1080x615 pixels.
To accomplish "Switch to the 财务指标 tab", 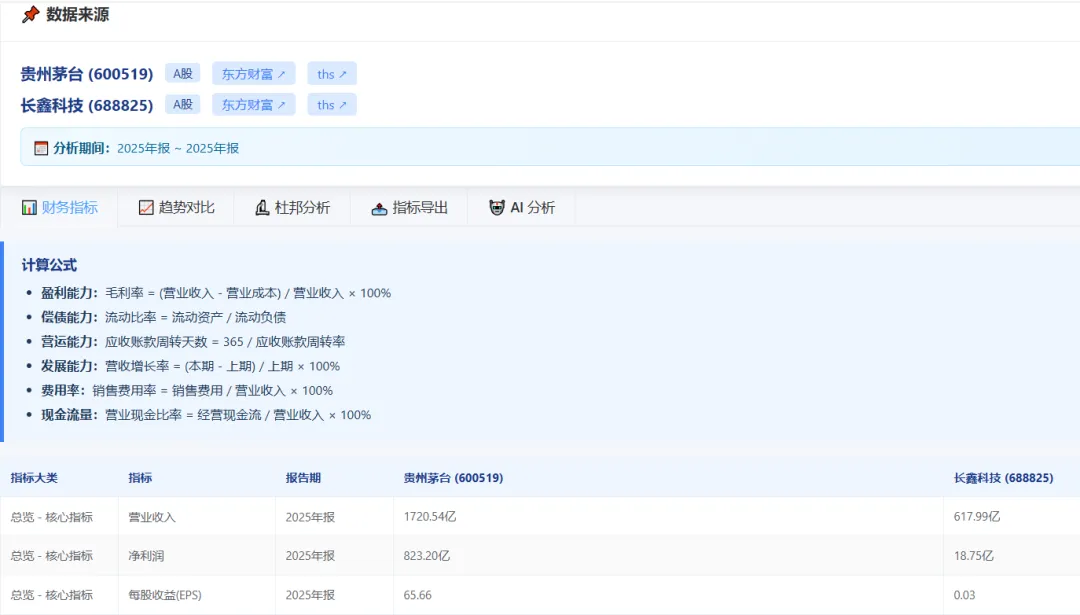I will tap(60, 207).
